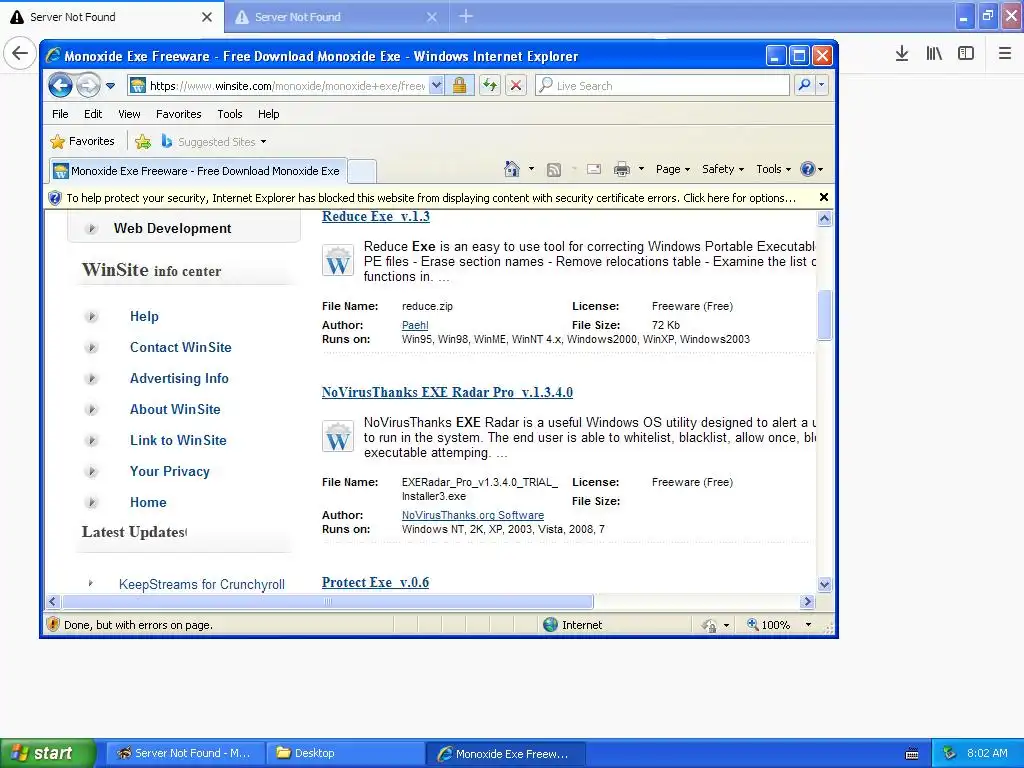Click the Print icon in command bar

pos(622,169)
